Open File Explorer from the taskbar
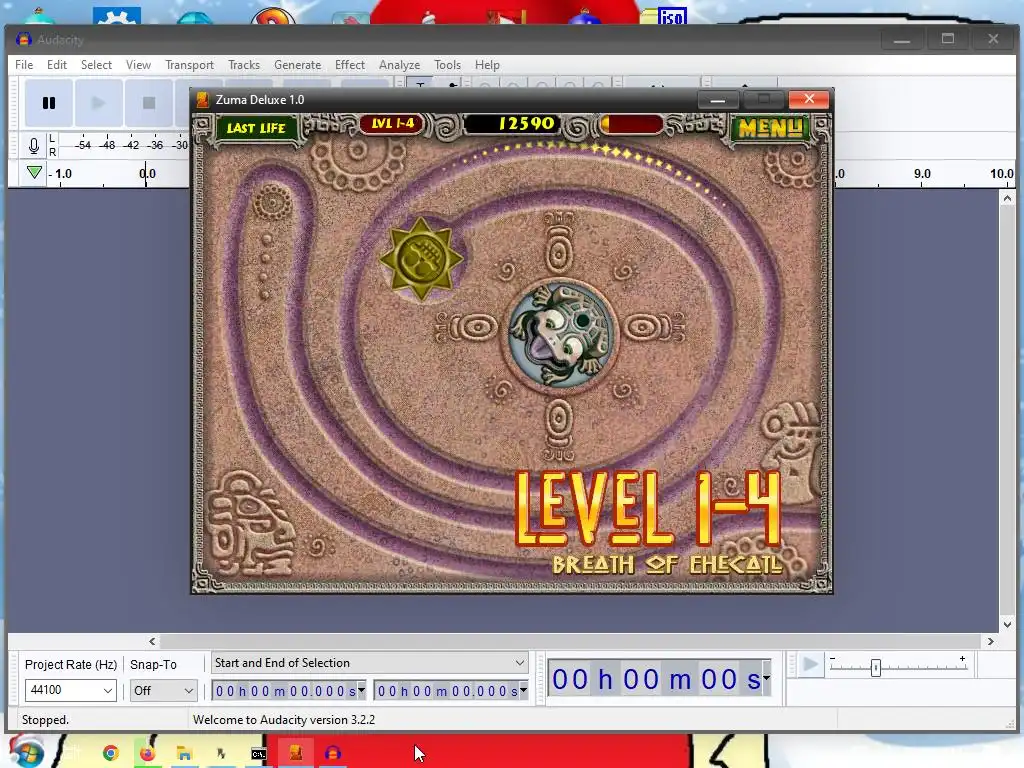The height and width of the screenshot is (768, 1024). (x=184, y=754)
